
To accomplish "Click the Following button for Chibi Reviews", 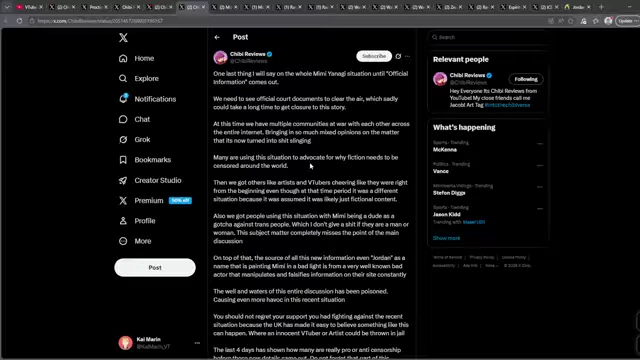I will point(526,79).
